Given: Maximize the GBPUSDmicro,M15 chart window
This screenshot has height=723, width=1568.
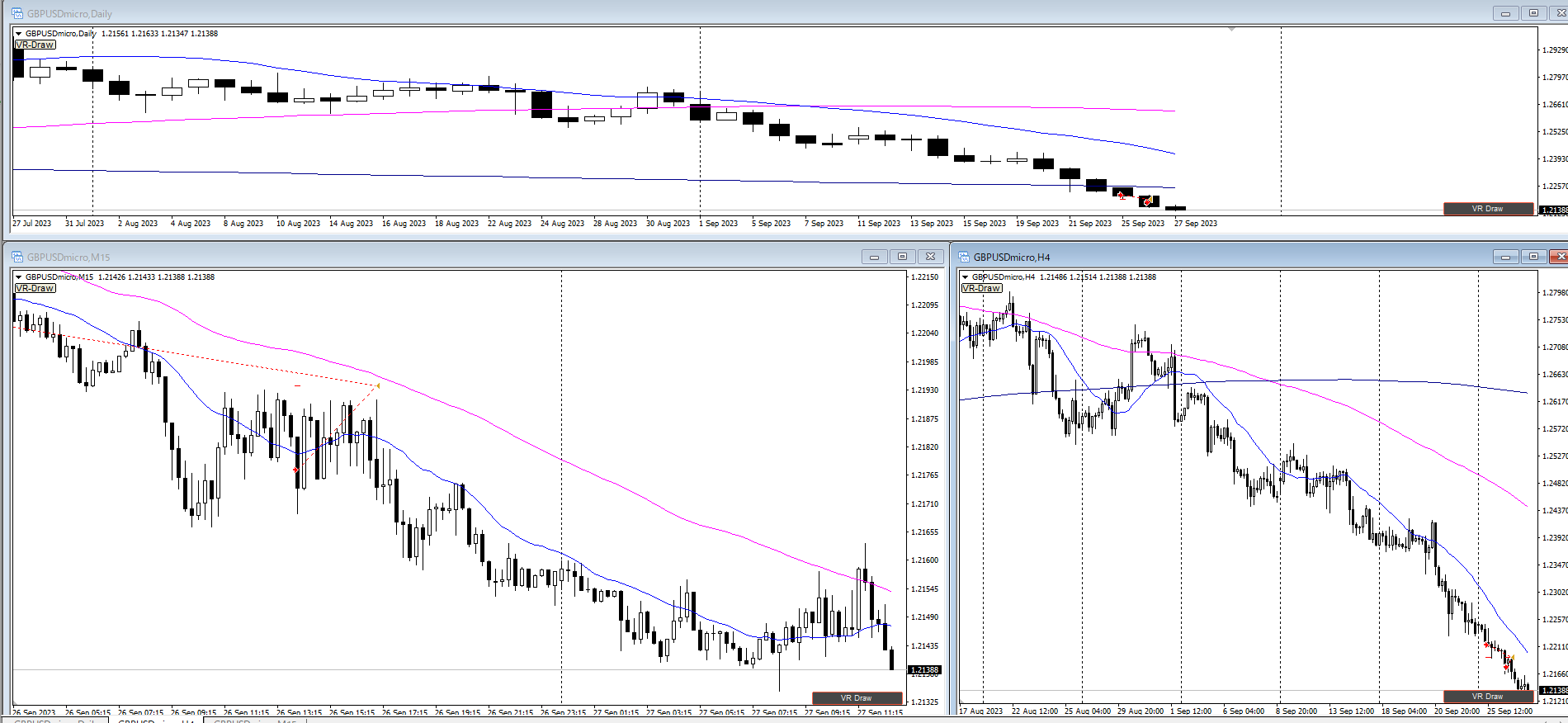Looking at the screenshot, I should click(902, 257).
